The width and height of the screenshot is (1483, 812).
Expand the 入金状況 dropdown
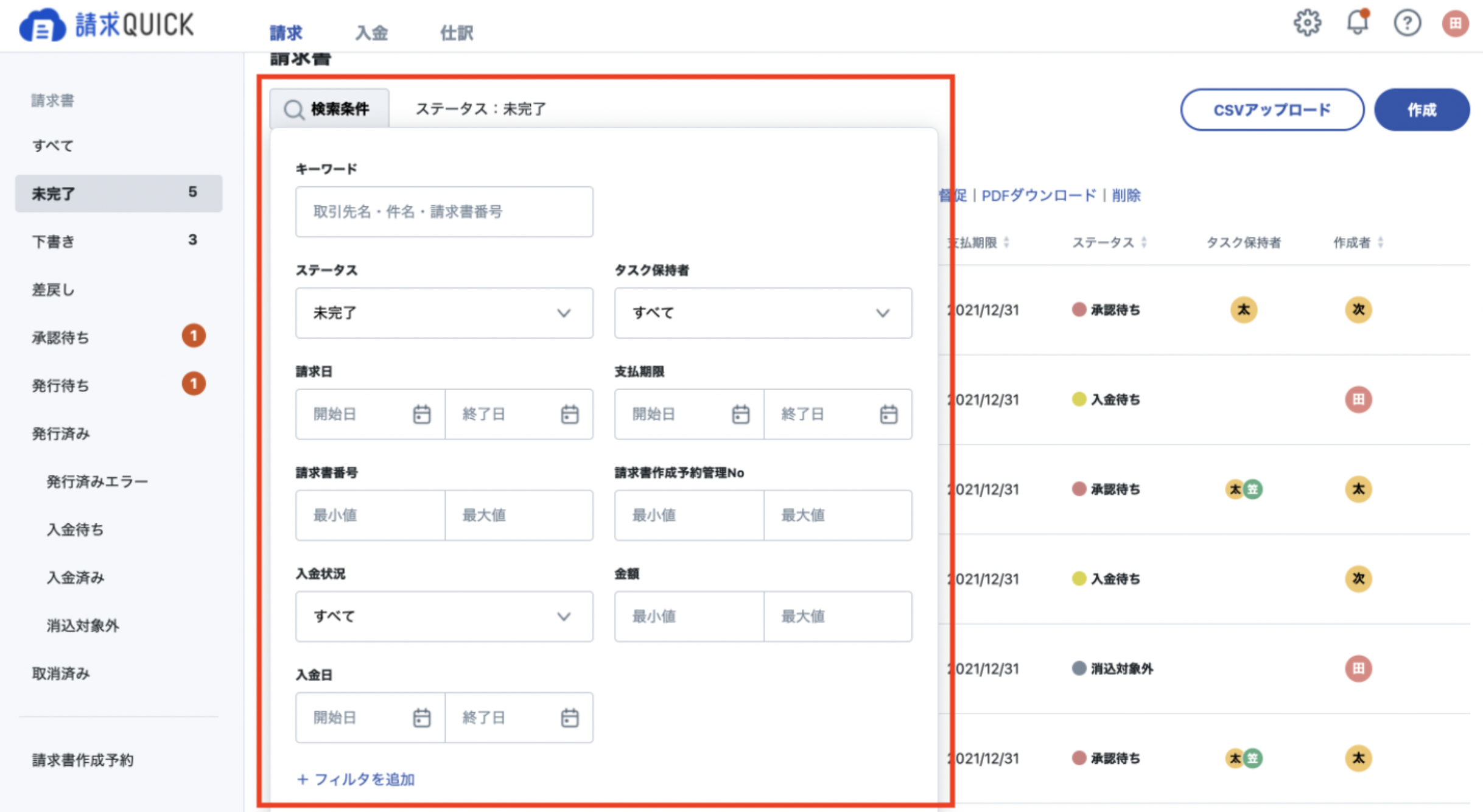pos(444,616)
